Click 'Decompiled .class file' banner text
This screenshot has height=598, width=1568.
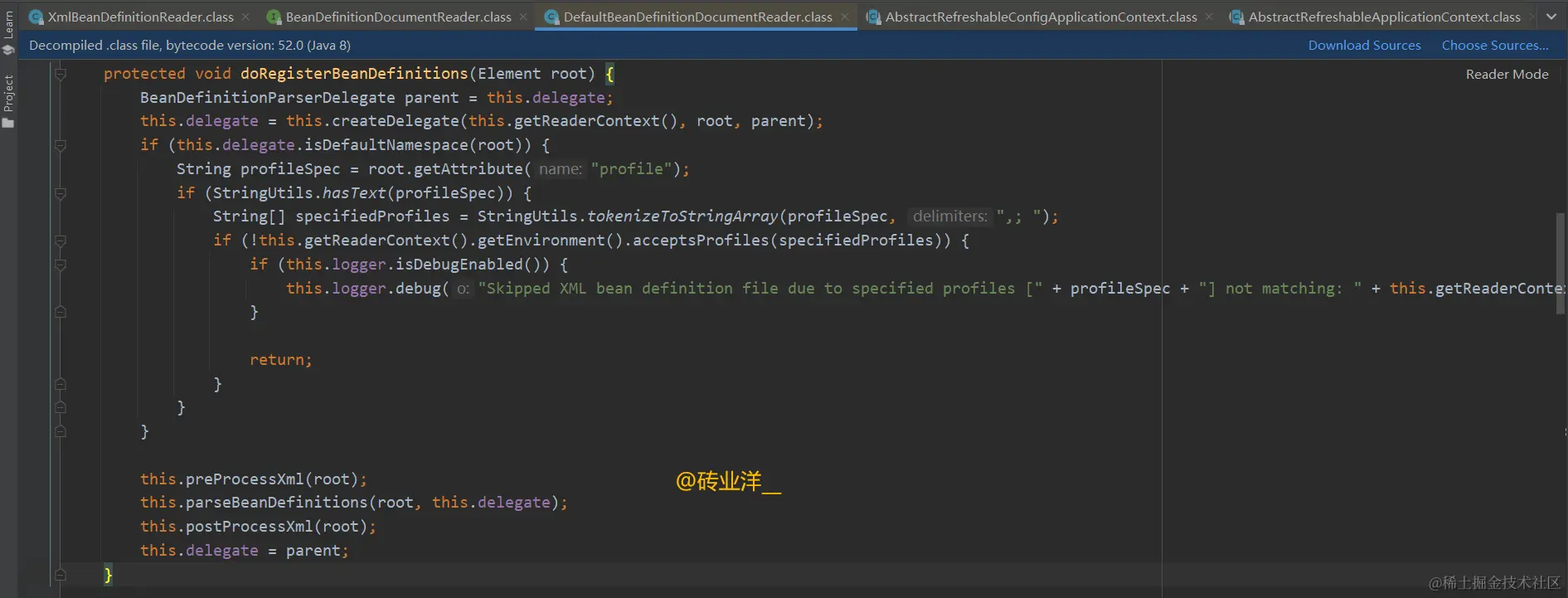pyautogui.click(x=190, y=46)
